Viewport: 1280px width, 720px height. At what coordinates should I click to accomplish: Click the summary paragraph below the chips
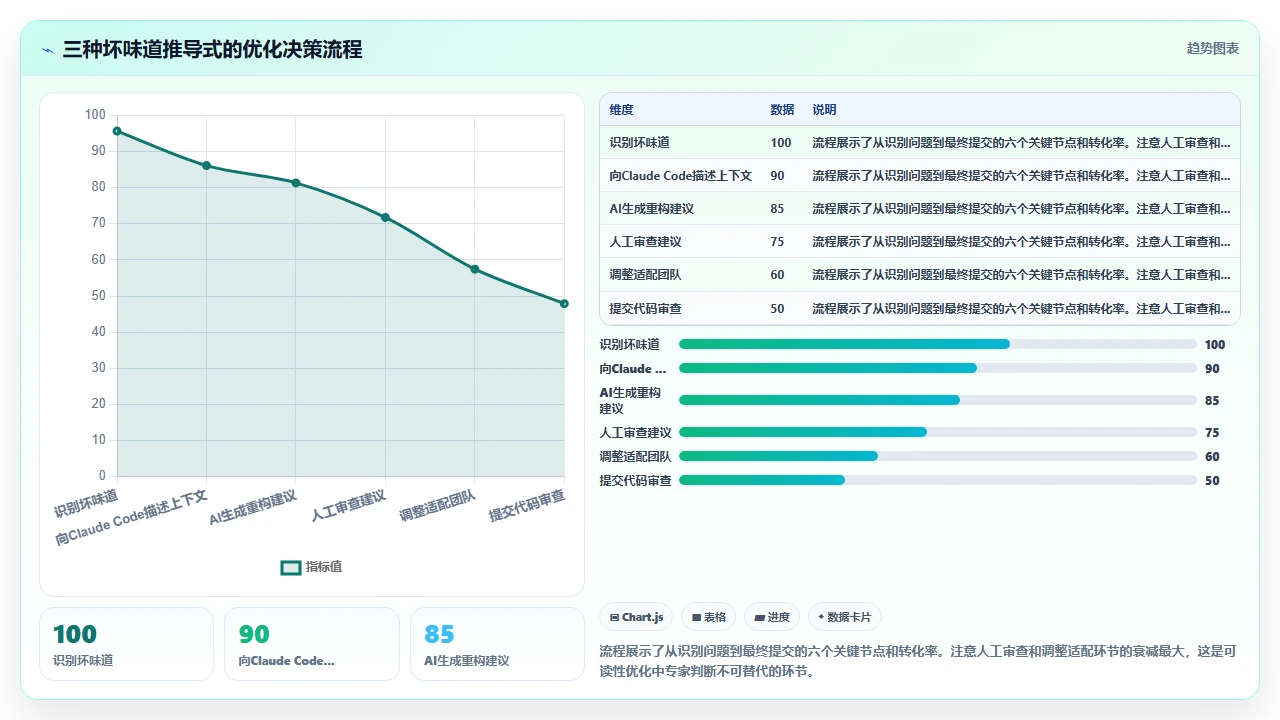click(919, 661)
